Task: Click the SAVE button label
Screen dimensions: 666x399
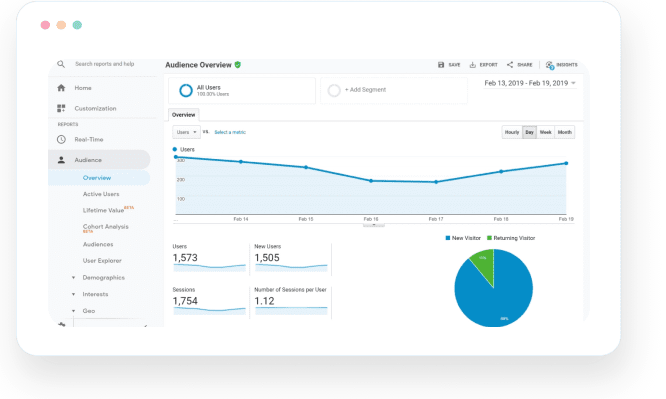Action: (454, 65)
